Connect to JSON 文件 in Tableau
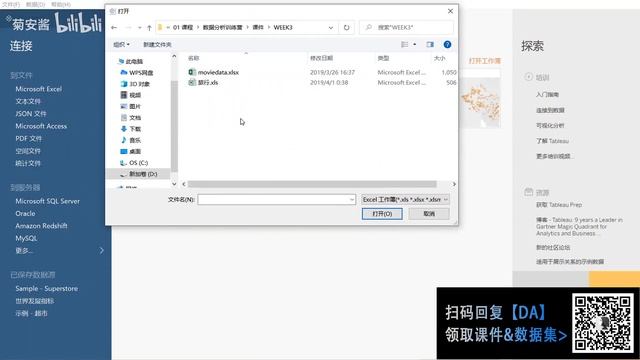The image size is (640, 360). 31,113
